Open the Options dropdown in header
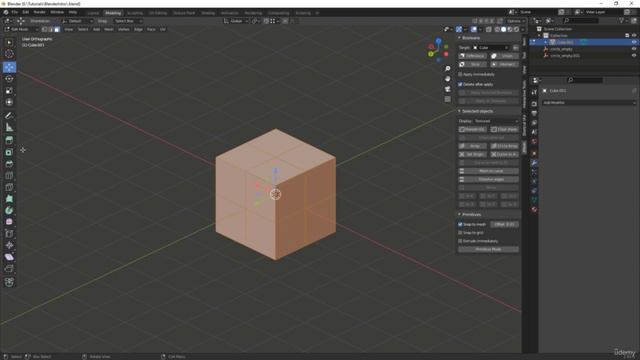This screenshot has width=640, height=360. (x=516, y=21)
